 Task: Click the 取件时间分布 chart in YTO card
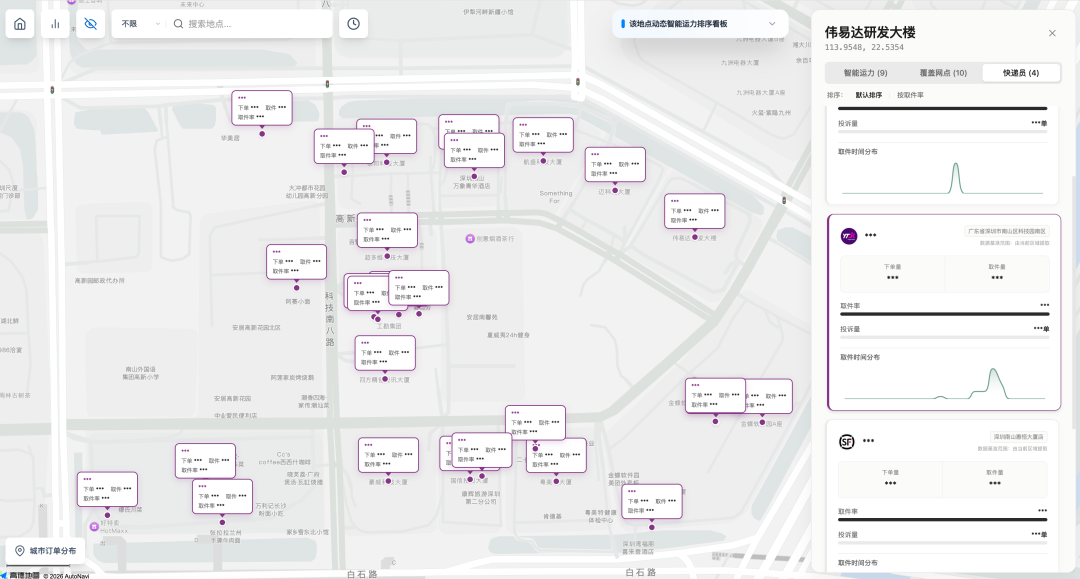[x=944, y=383]
